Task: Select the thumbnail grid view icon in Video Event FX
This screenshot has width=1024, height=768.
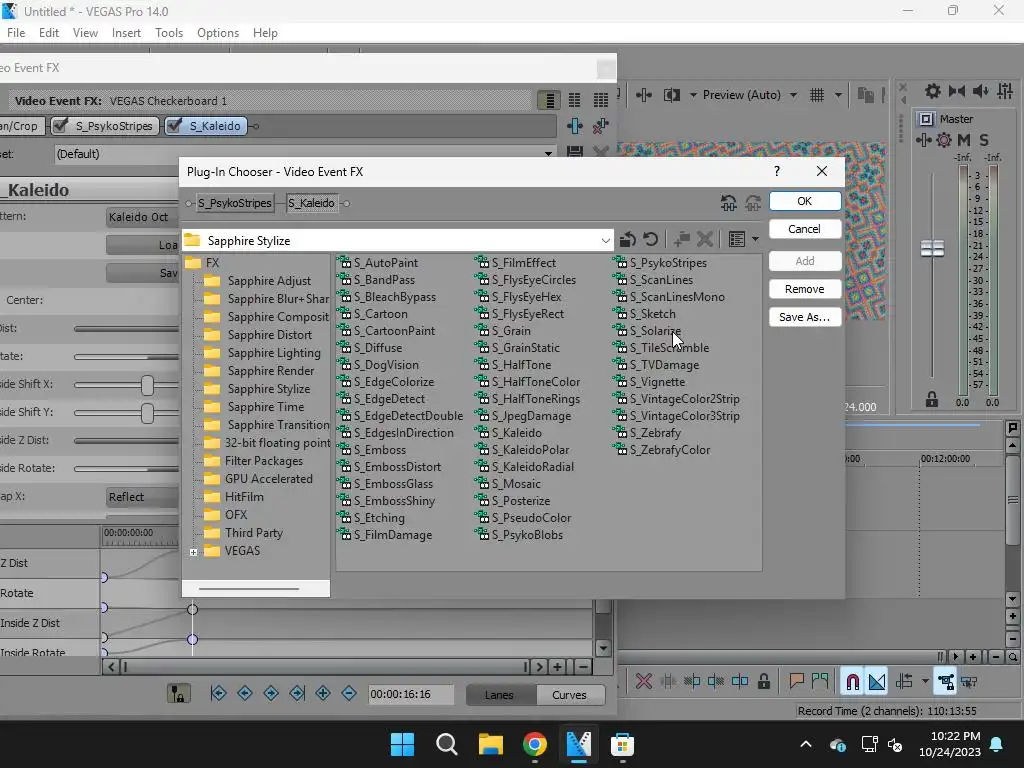Action: point(601,100)
